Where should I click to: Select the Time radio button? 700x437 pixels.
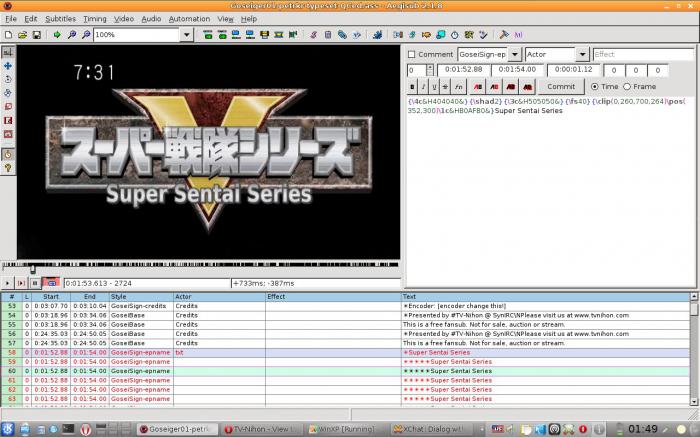[x=595, y=87]
